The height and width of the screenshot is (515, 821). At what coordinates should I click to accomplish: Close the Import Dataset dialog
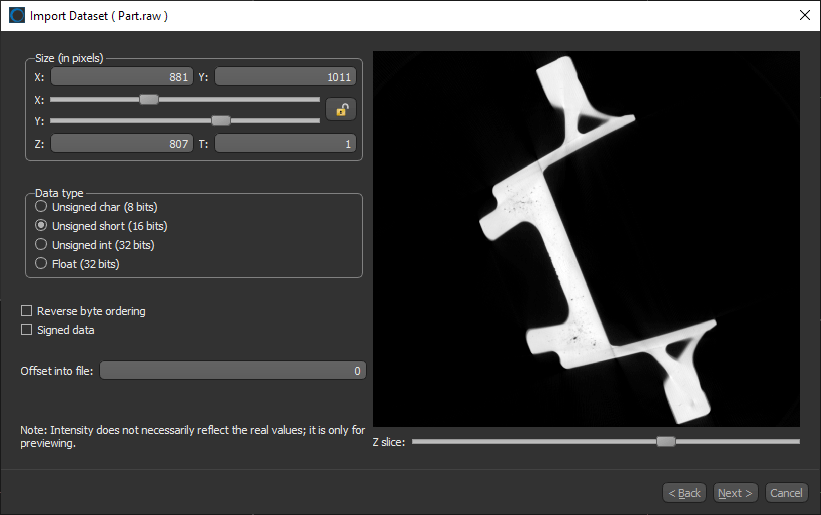tap(804, 15)
